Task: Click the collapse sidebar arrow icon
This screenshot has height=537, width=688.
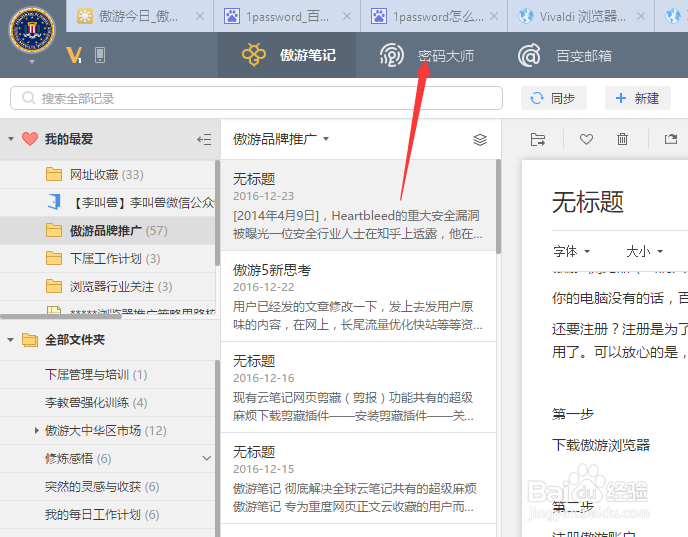Action: 204,140
